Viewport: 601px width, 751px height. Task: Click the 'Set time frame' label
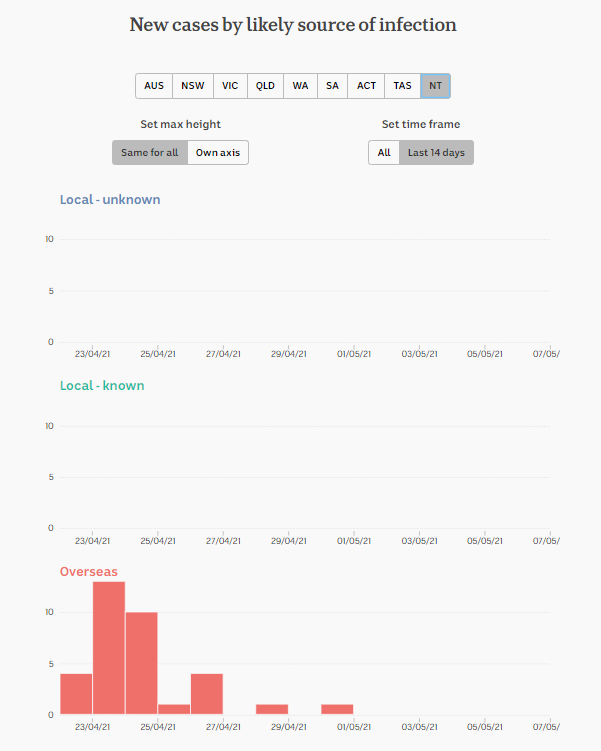(x=421, y=124)
